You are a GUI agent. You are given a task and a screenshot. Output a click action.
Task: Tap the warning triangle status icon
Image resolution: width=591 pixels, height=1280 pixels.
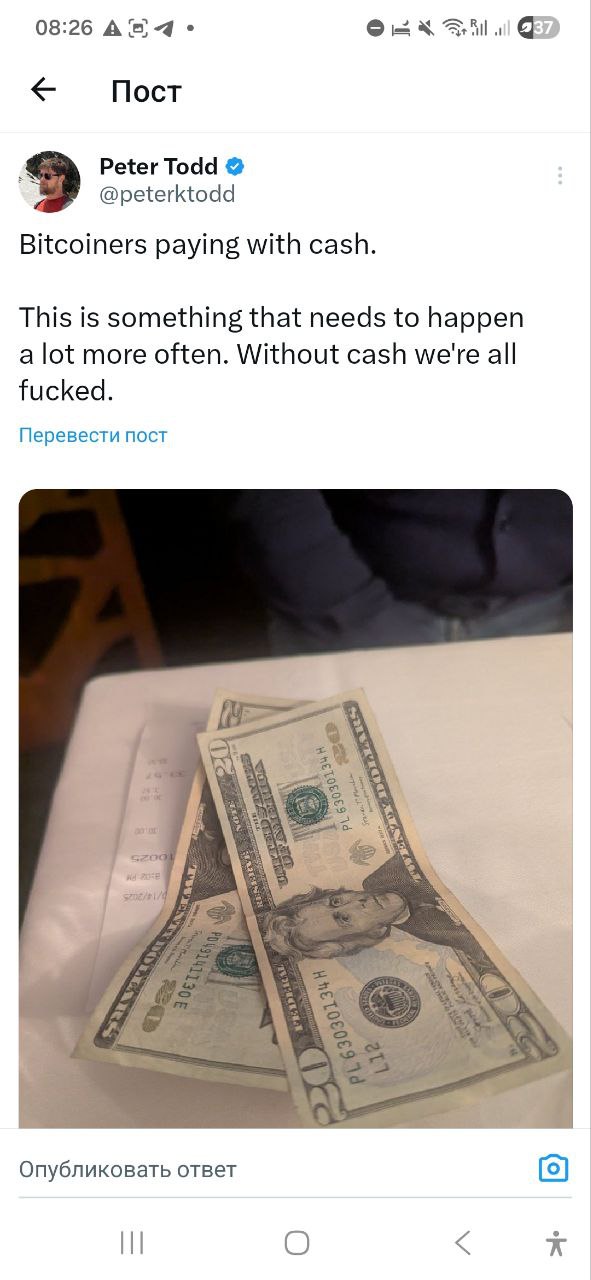click(113, 28)
